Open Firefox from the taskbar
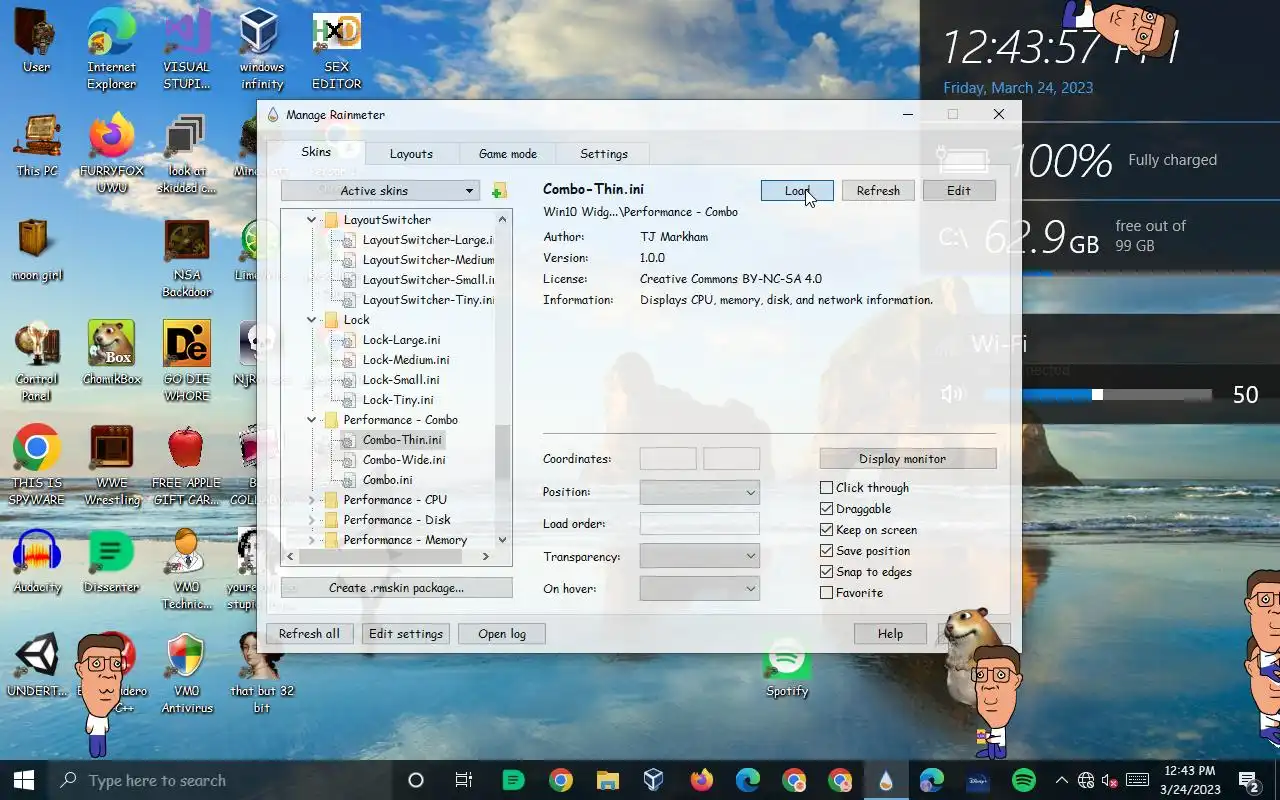The height and width of the screenshot is (800, 1280). click(702, 780)
